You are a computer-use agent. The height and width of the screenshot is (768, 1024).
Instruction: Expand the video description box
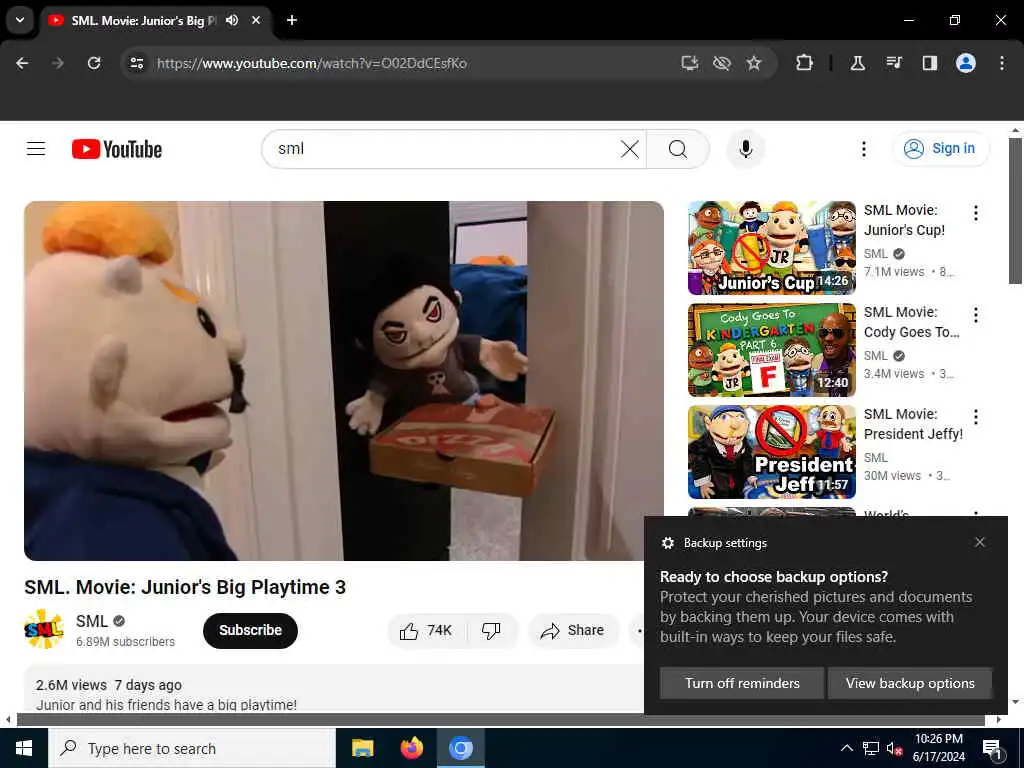point(334,688)
